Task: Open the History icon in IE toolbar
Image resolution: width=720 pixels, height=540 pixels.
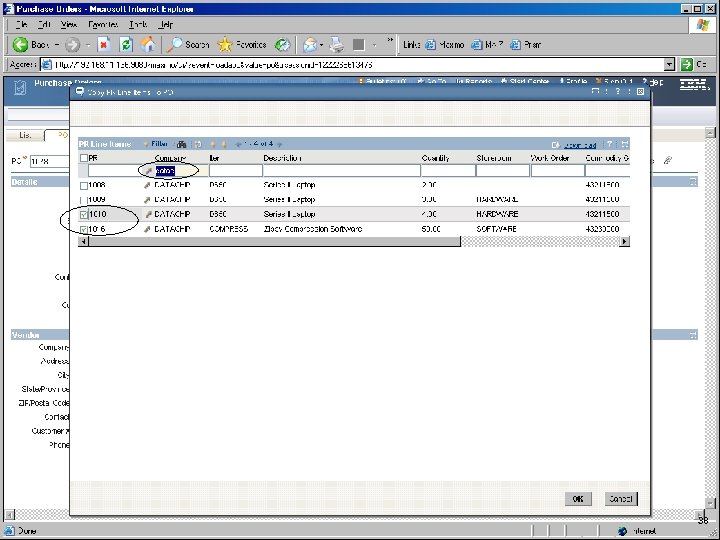Action: [x=282, y=45]
